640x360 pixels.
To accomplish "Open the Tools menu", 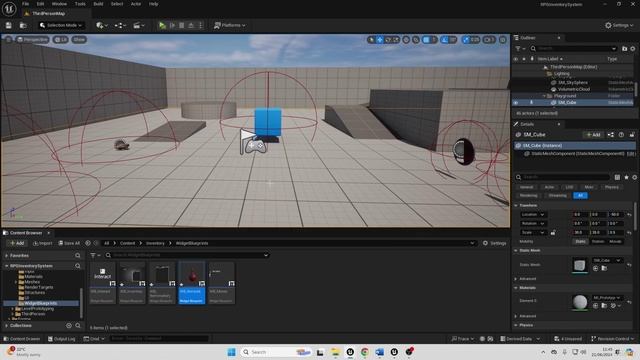I will tap(80, 4).
